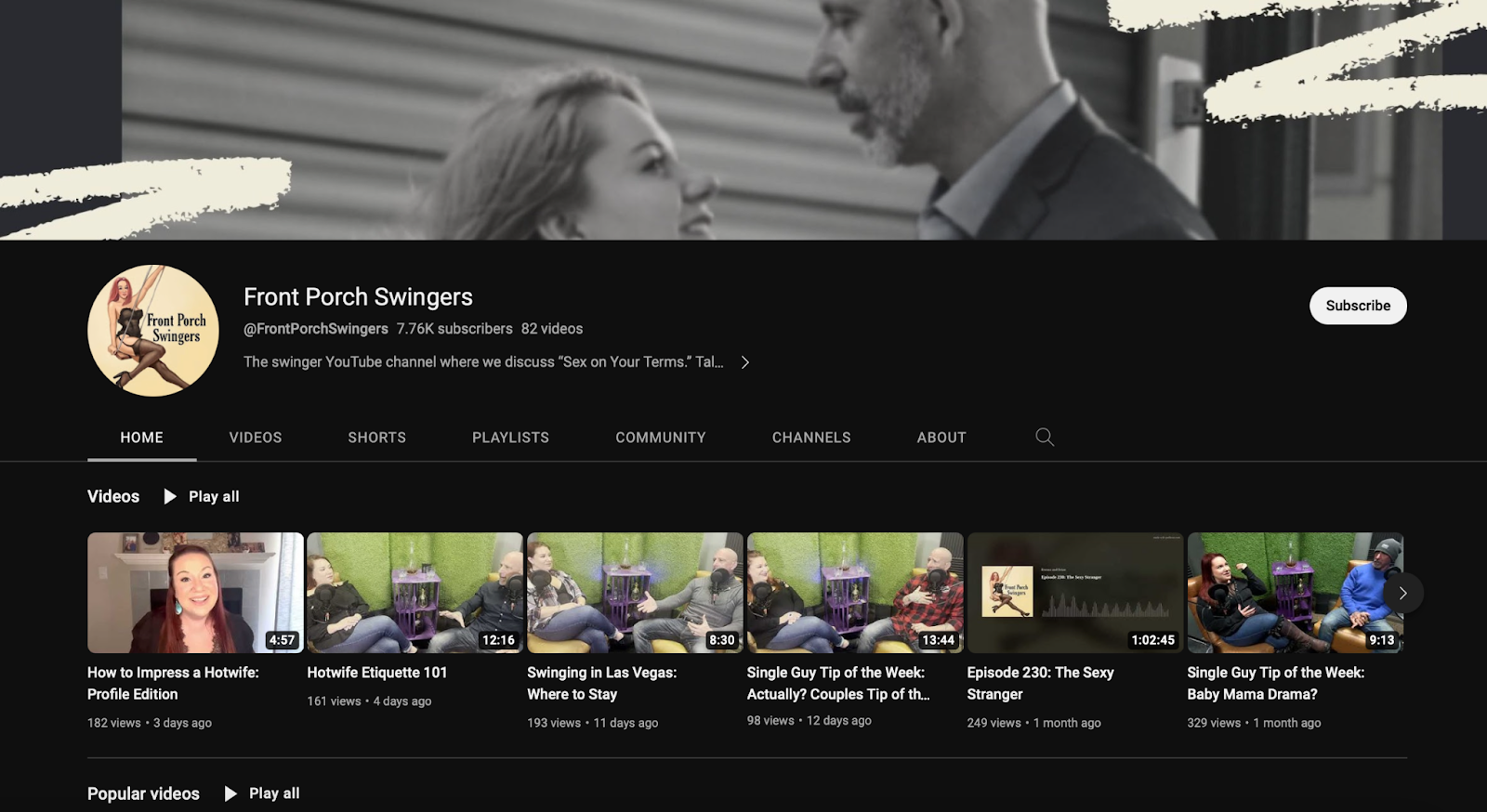Click the Popular videos section heading
1487x812 pixels.
click(x=143, y=793)
